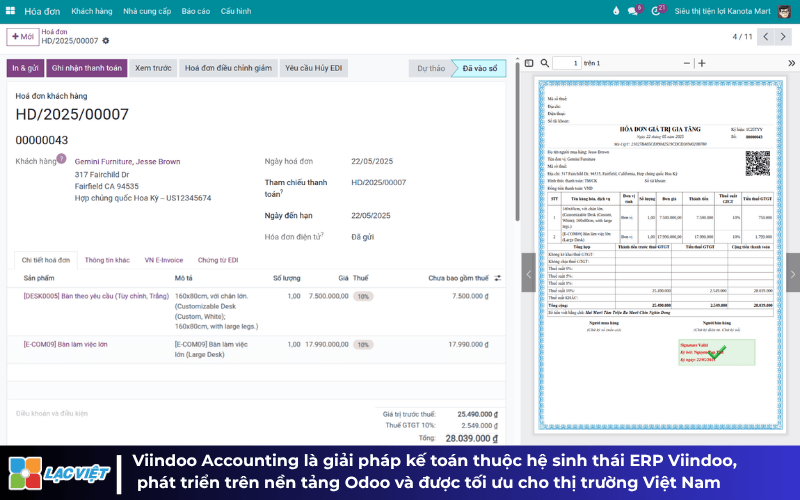Click Hoá đơn điều chỉnh giảm button

tap(228, 68)
